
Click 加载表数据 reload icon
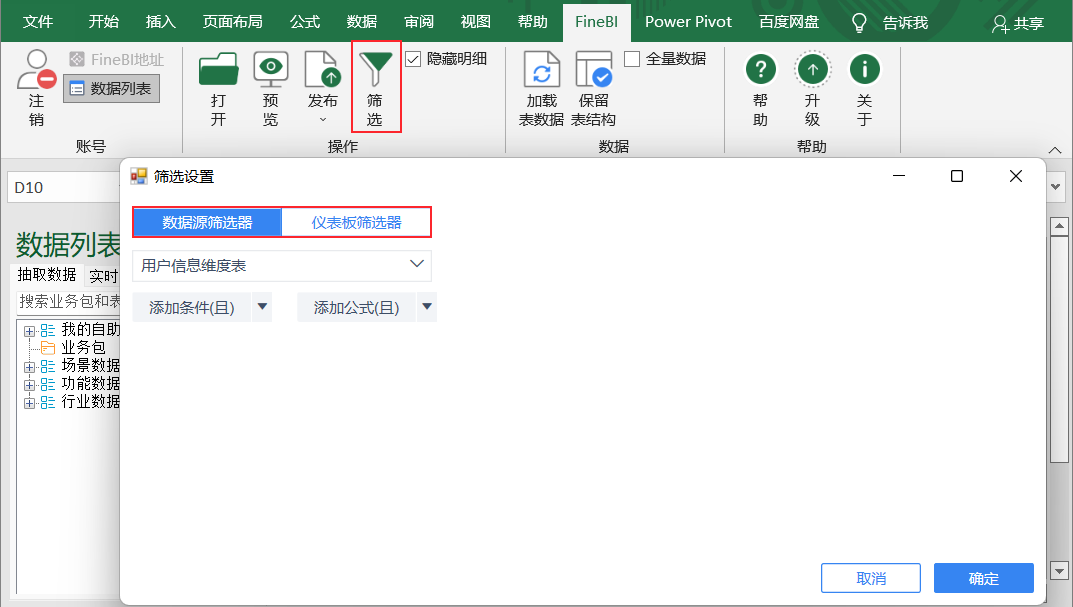click(541, 69)
